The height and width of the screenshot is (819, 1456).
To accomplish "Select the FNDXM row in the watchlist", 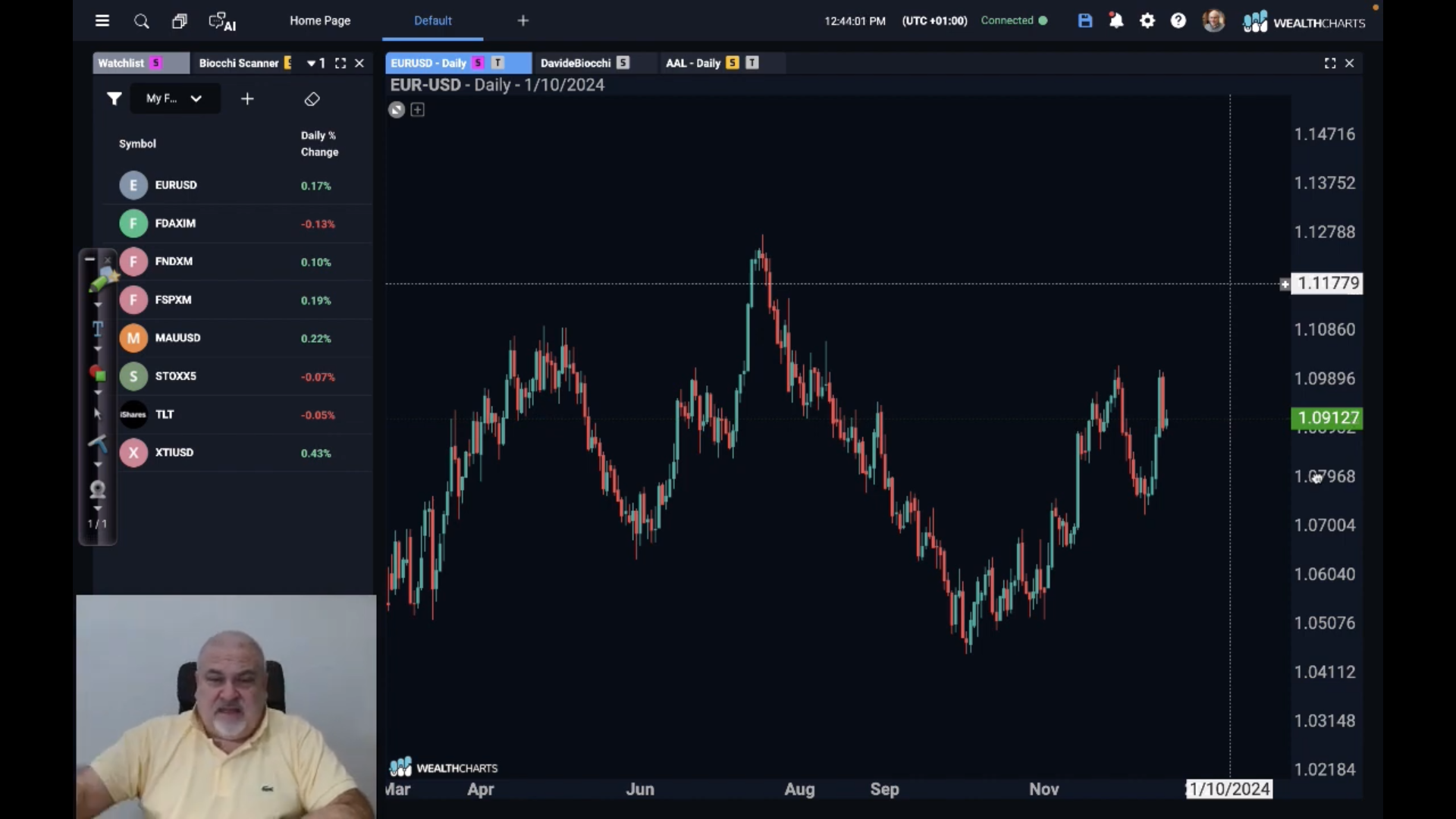I will 238,262.
